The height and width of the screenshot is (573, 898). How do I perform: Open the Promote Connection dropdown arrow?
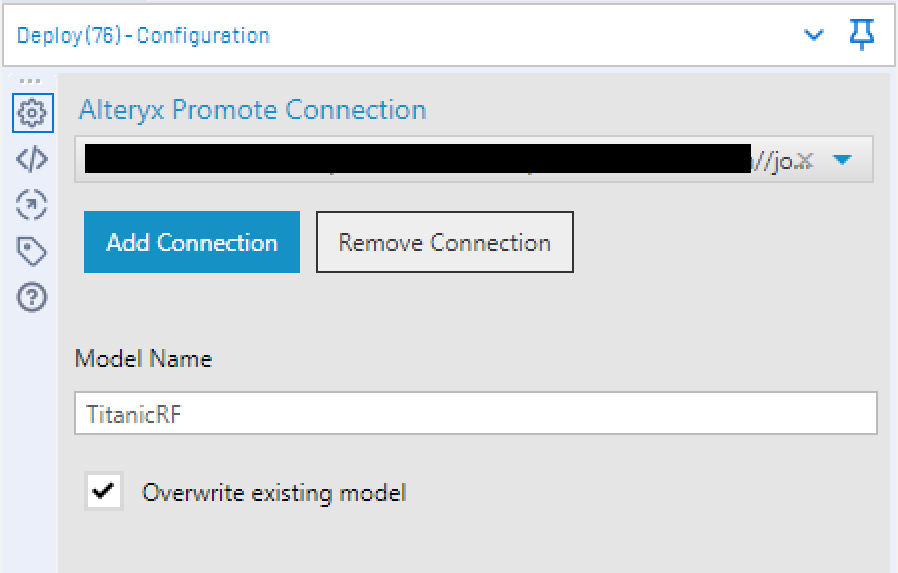[842, 159]
